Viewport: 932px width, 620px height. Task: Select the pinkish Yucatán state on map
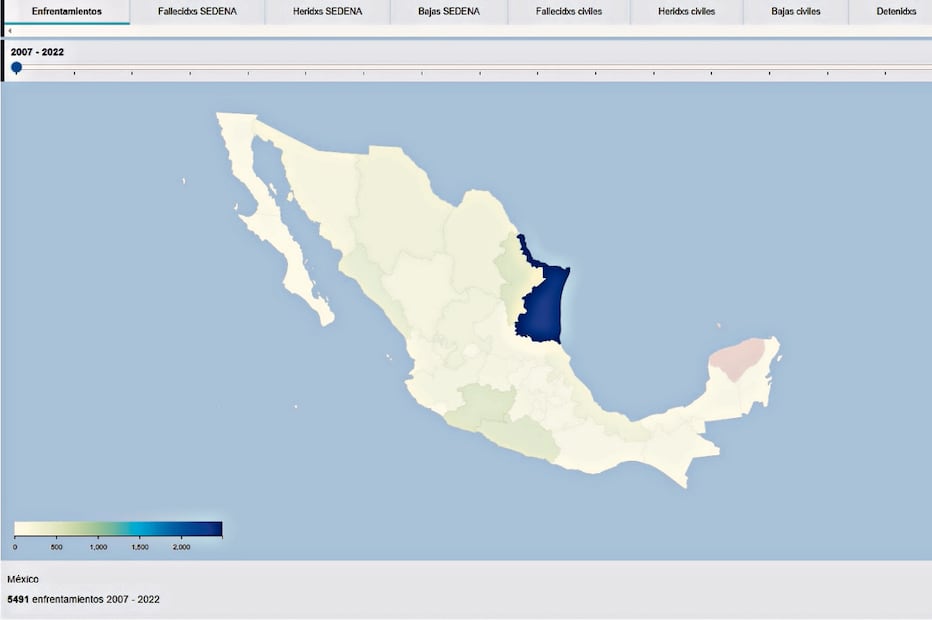click(738, 360)
